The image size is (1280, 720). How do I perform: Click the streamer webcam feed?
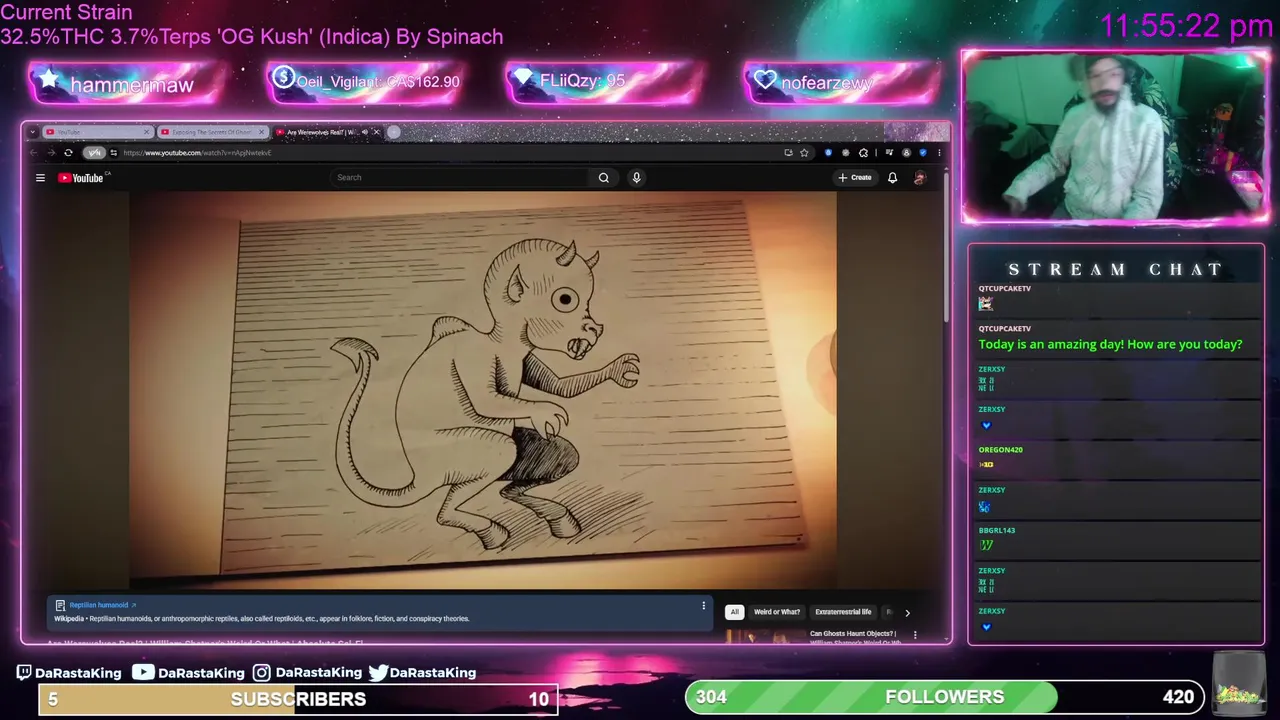1115,136
